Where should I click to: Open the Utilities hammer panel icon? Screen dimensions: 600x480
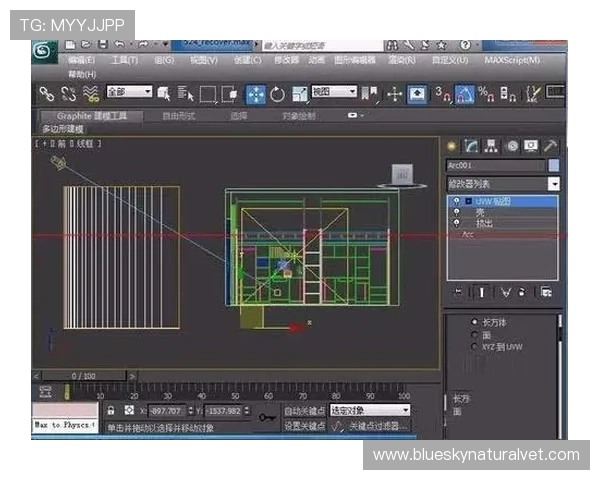[549, 146]
